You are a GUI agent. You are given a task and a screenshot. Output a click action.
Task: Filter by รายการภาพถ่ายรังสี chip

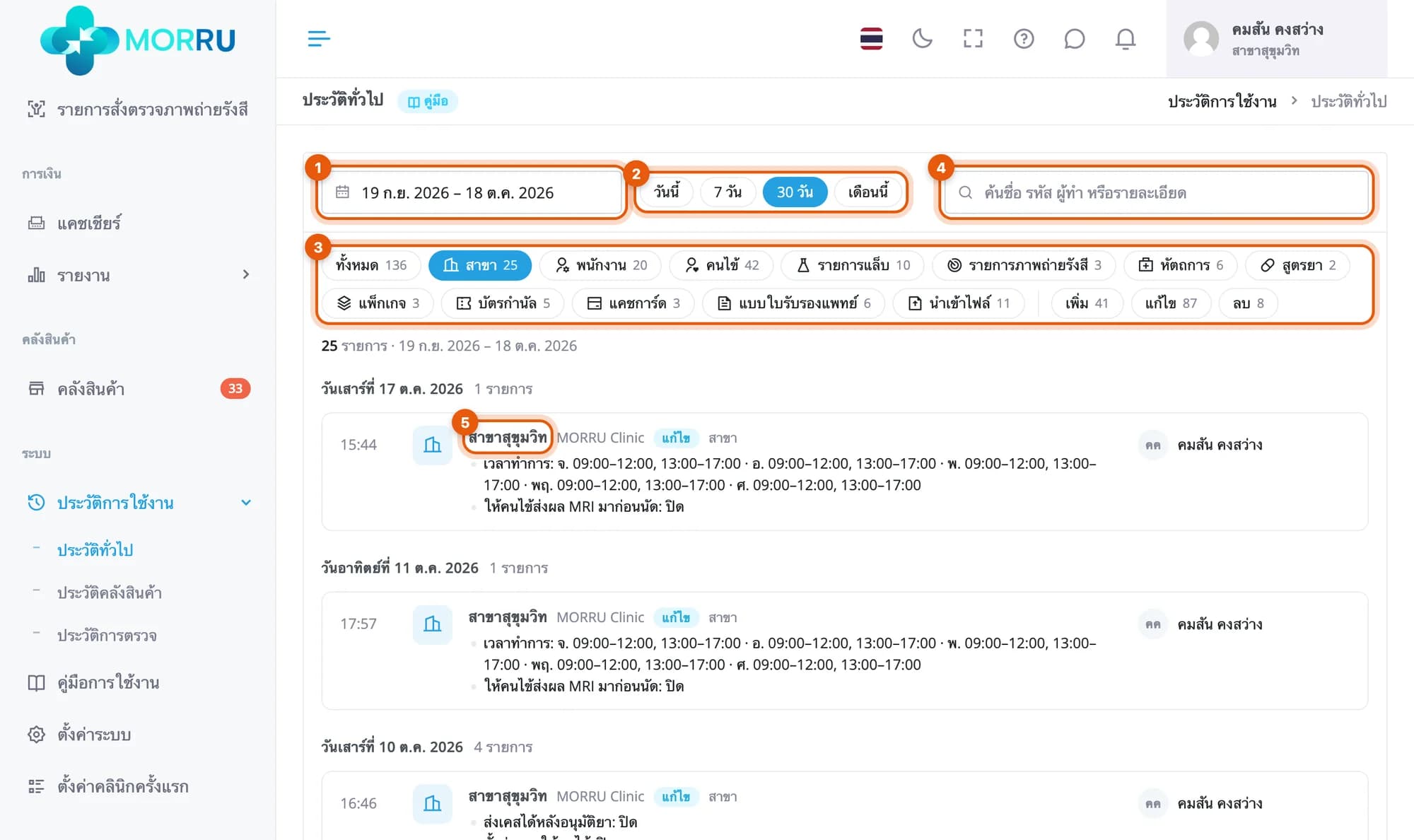(1024, 265)
